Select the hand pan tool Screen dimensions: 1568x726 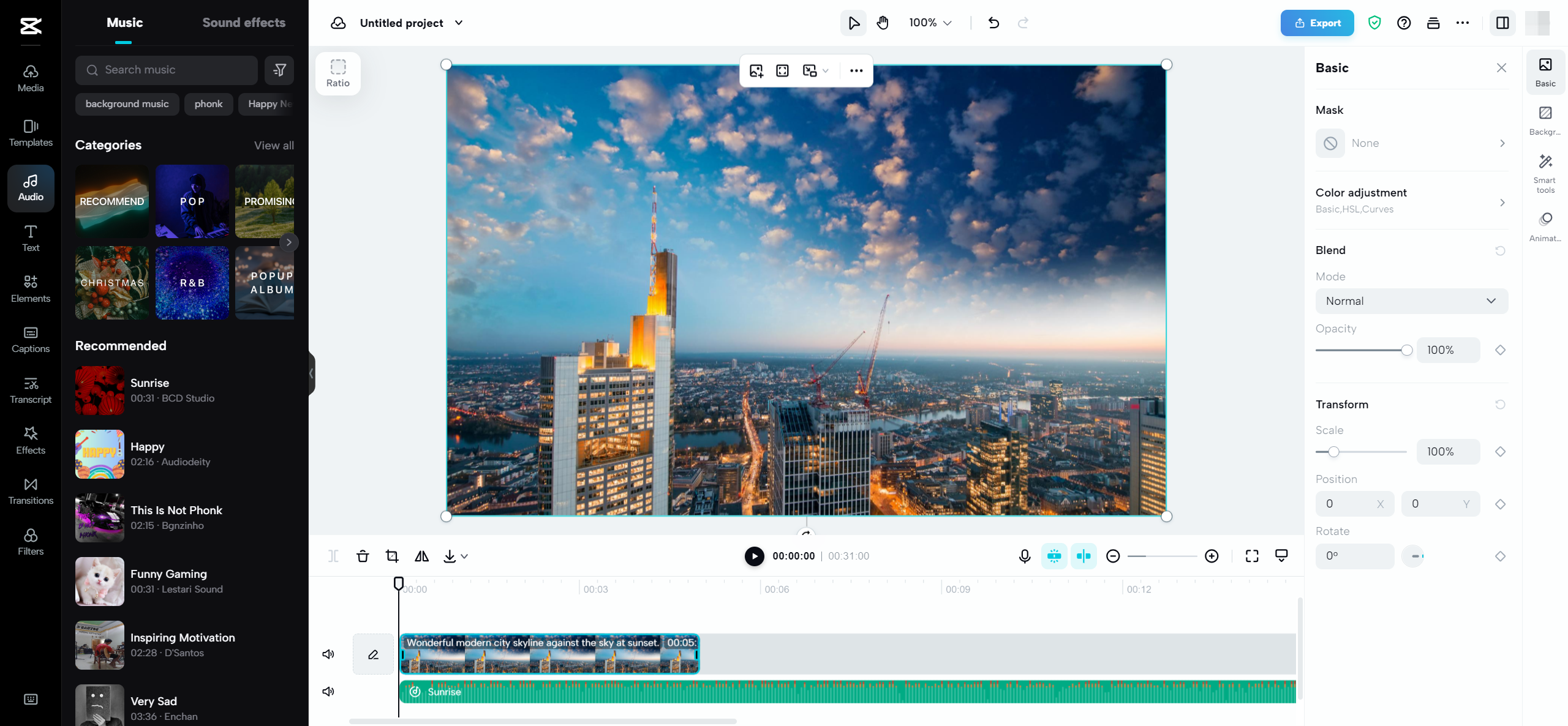click(x=883, y=23)
